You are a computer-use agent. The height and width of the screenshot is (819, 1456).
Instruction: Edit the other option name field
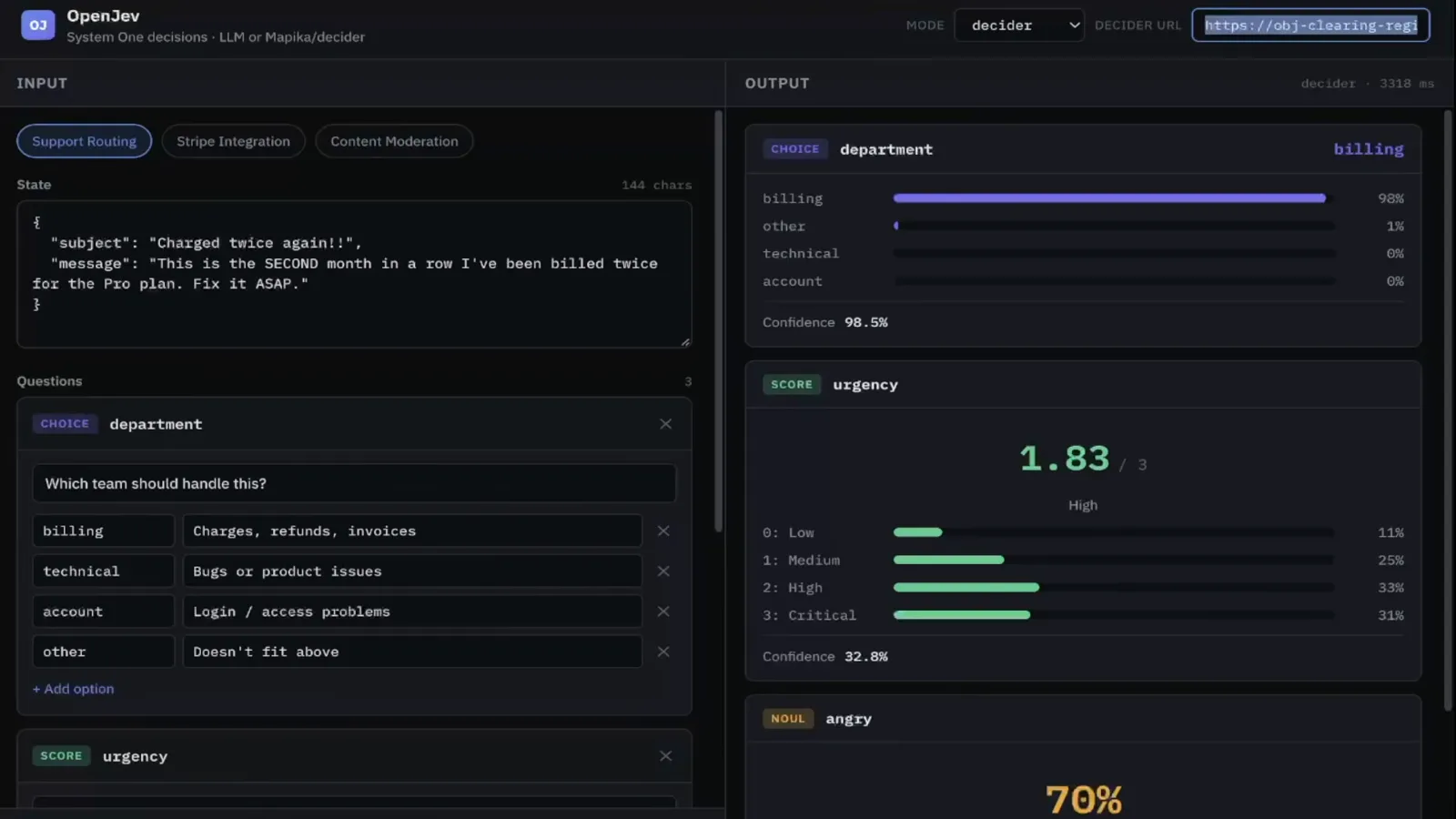[x=103, y=652]
